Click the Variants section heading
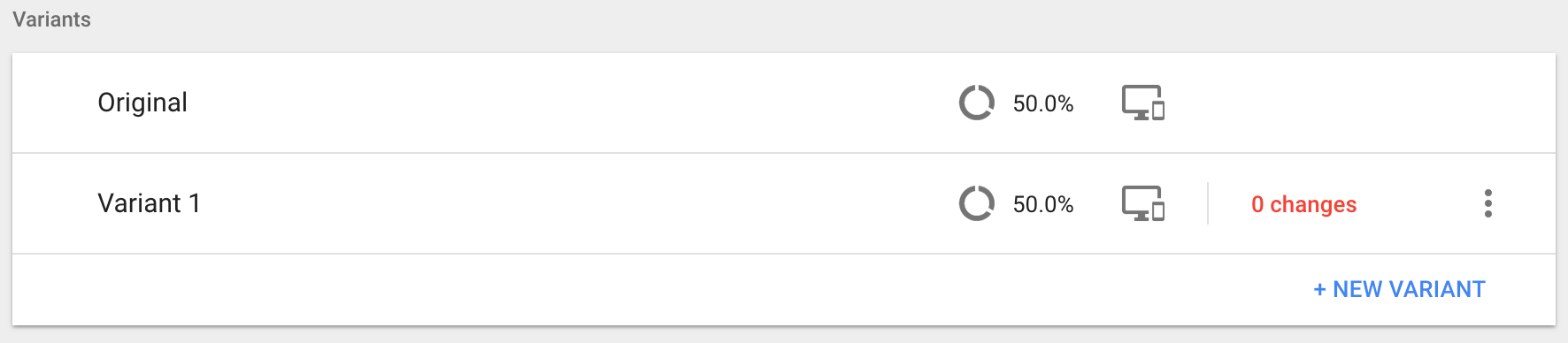Image resolution: width=1568 pixels, height=343 pixels. pyautogui.click(x=51, y=19)
